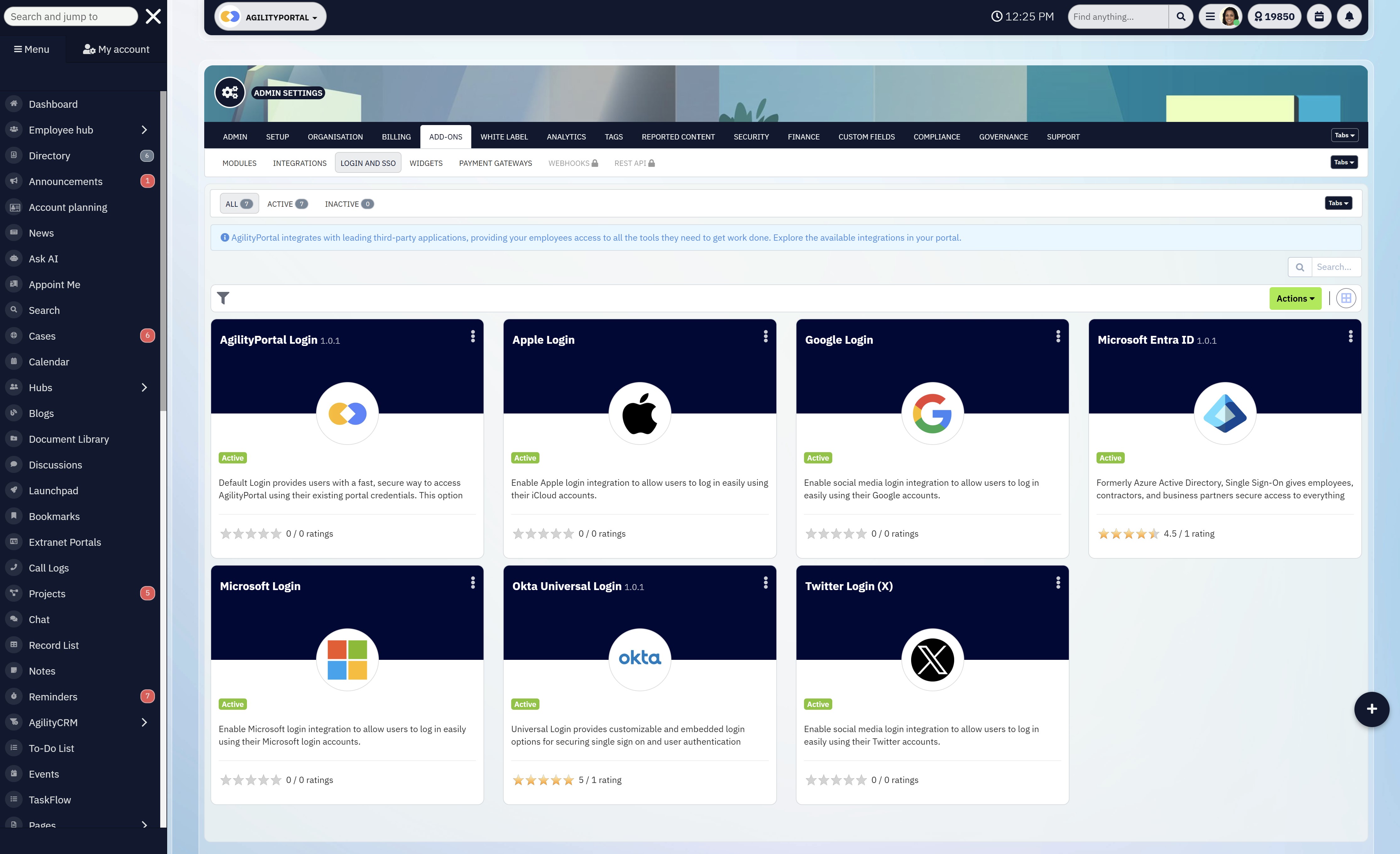1400x854 pixels.
Task: Open Apple Login card options menu
Action: point(765,337)
